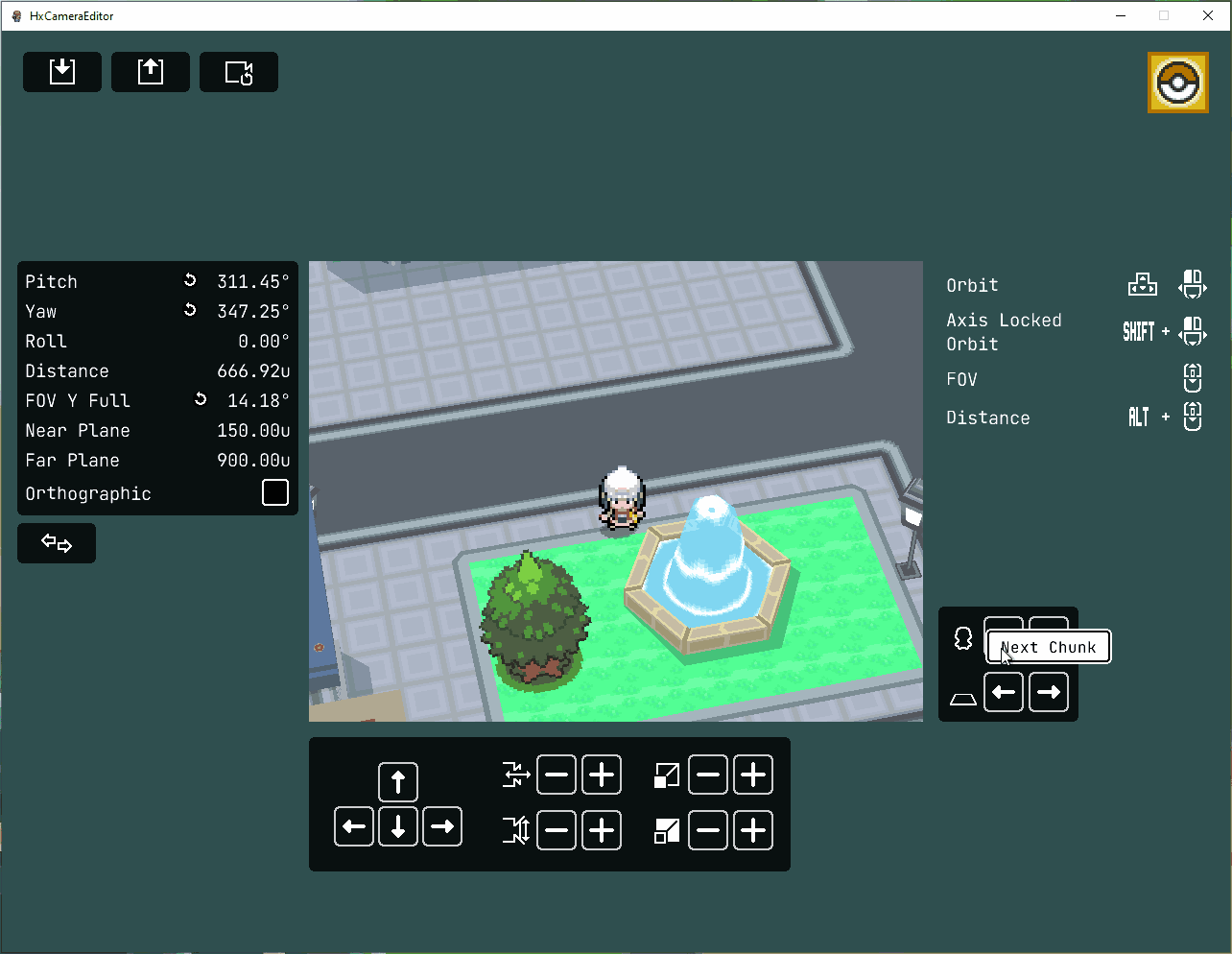The image size is (1232, 954).
Task: Click the export button with the upward arrow
Action: [x=151, y=72]
